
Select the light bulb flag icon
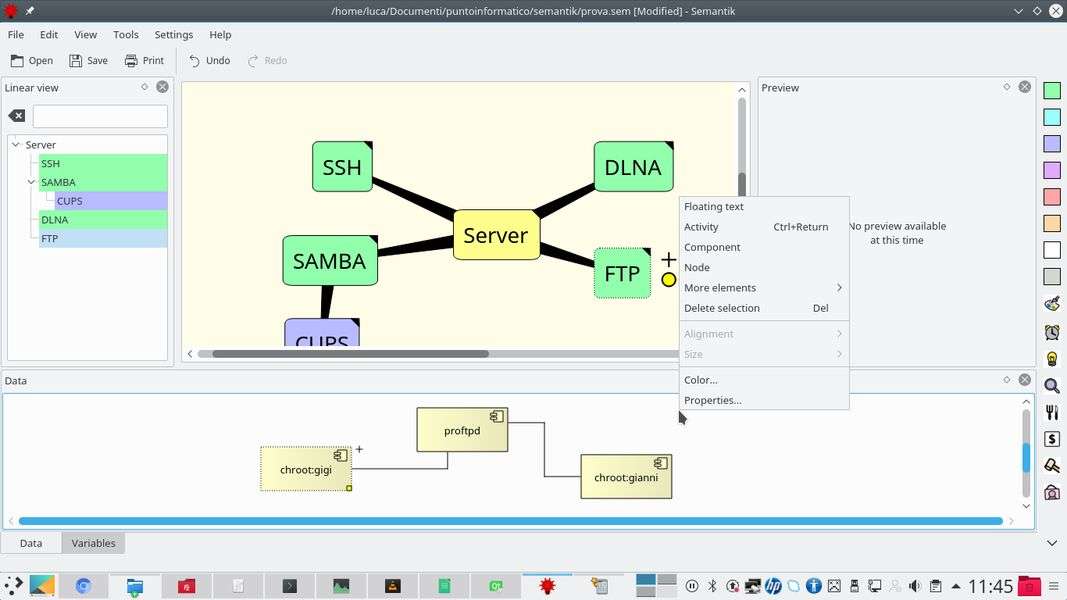(1052, 359)
